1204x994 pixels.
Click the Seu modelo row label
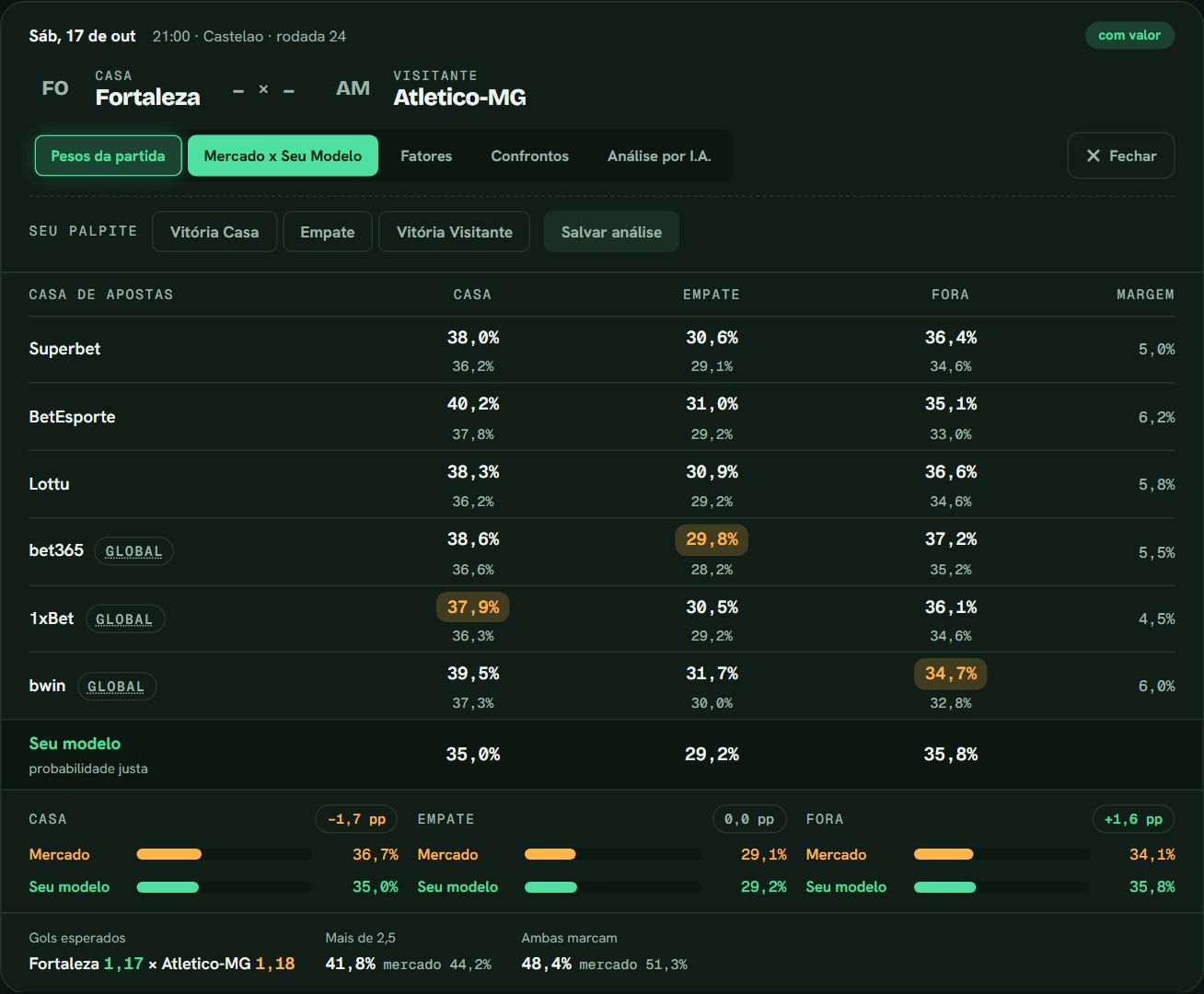(75, 744)
